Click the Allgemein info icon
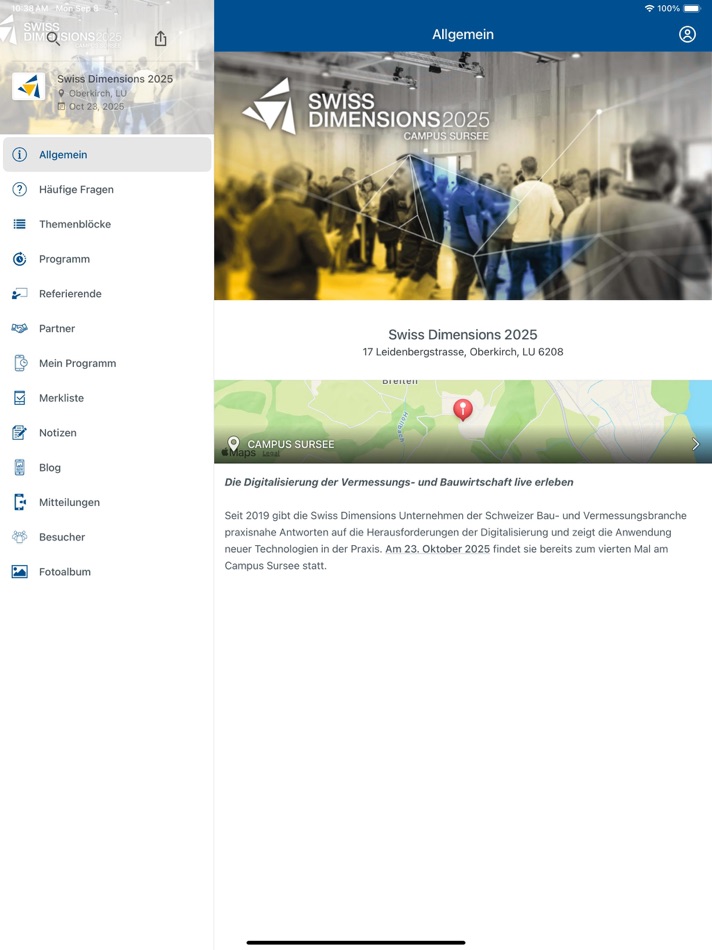This screenshot has height=950, width=712. click(x=20, y=154)
